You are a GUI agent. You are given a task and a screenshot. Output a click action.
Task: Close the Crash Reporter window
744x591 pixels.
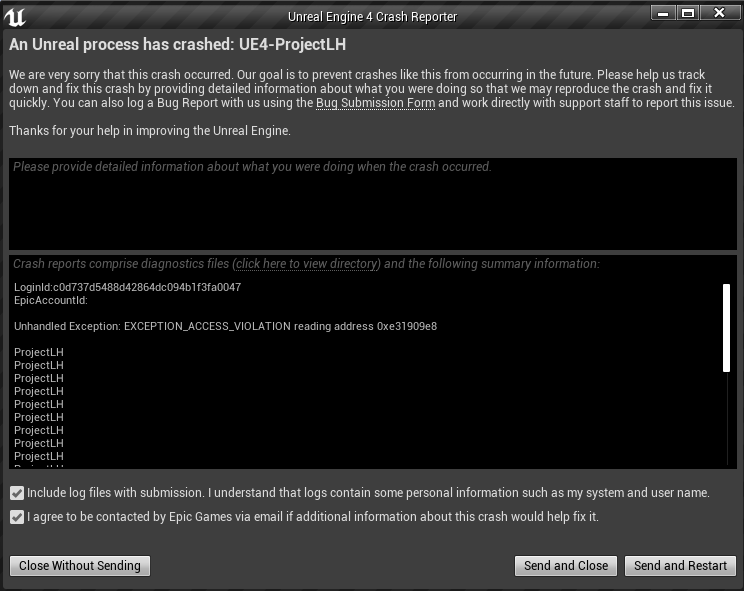(x=719, y=12)
